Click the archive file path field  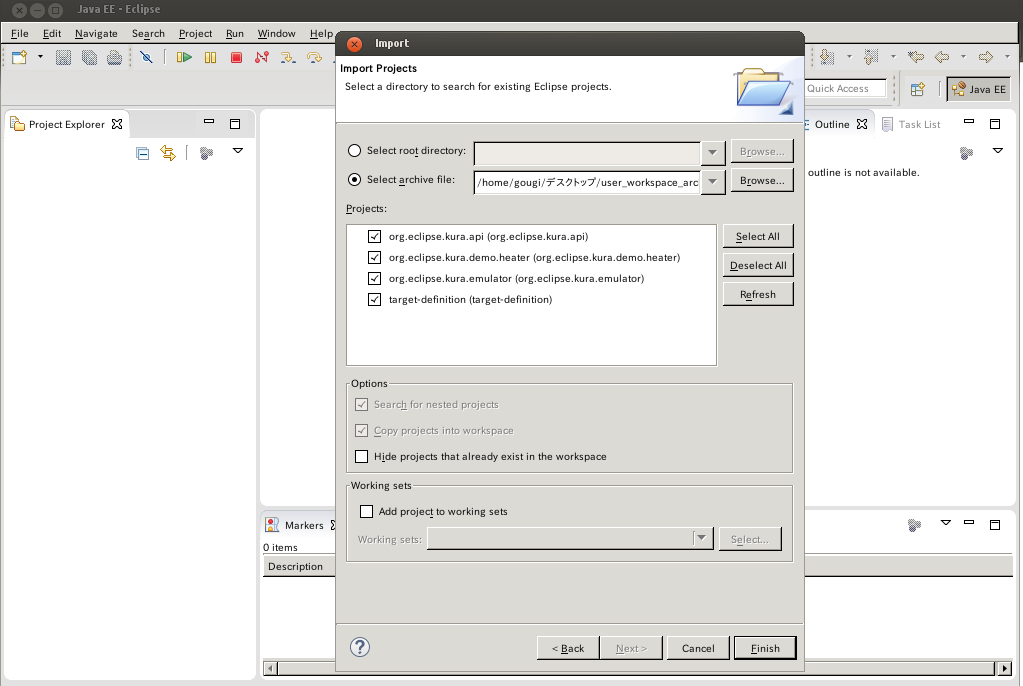coord(587,182)
